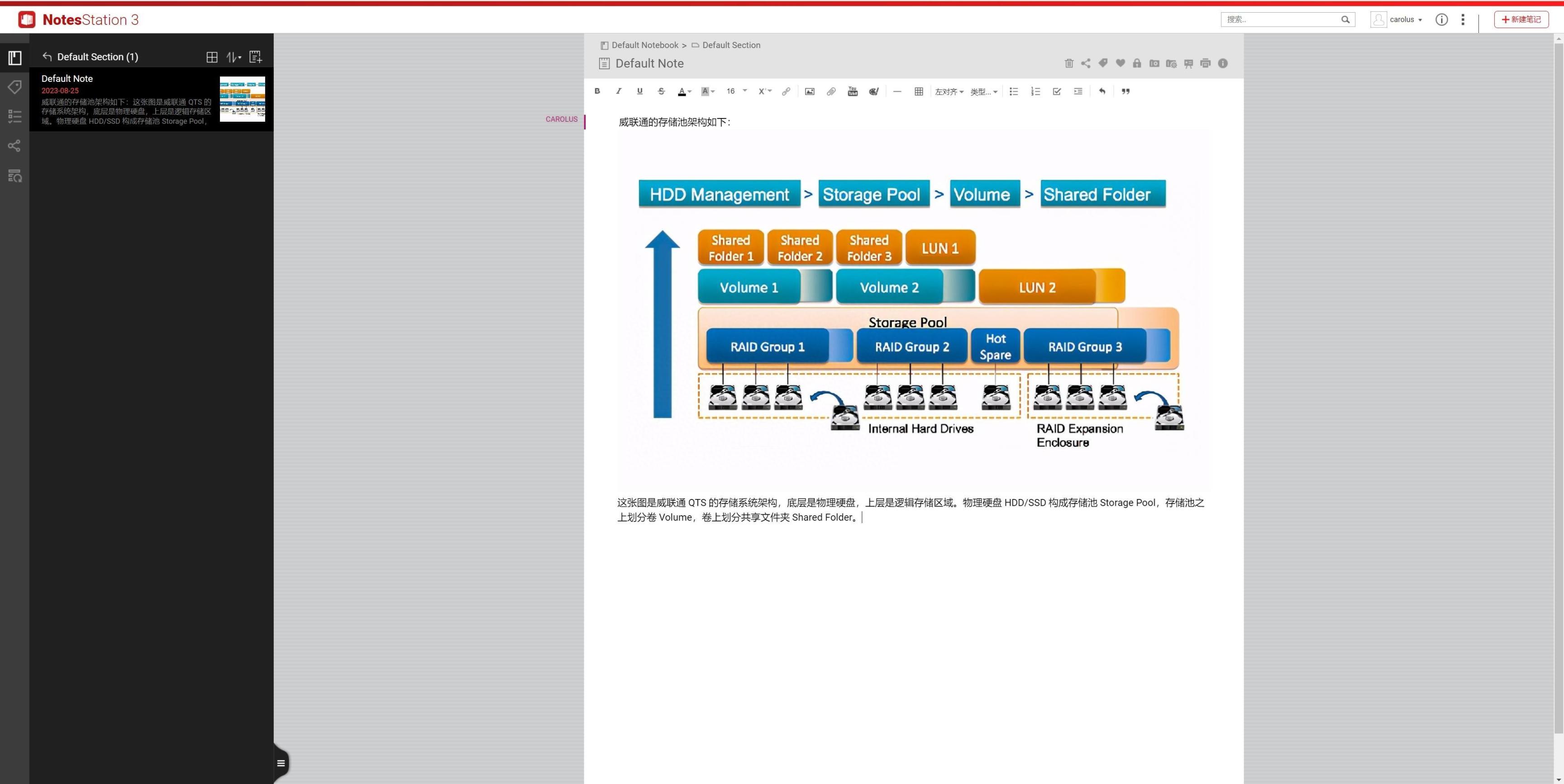Screen dimensions: 1564x784
Task: Open presentation mode icon in note header
Action: [x=1188, y=63]
